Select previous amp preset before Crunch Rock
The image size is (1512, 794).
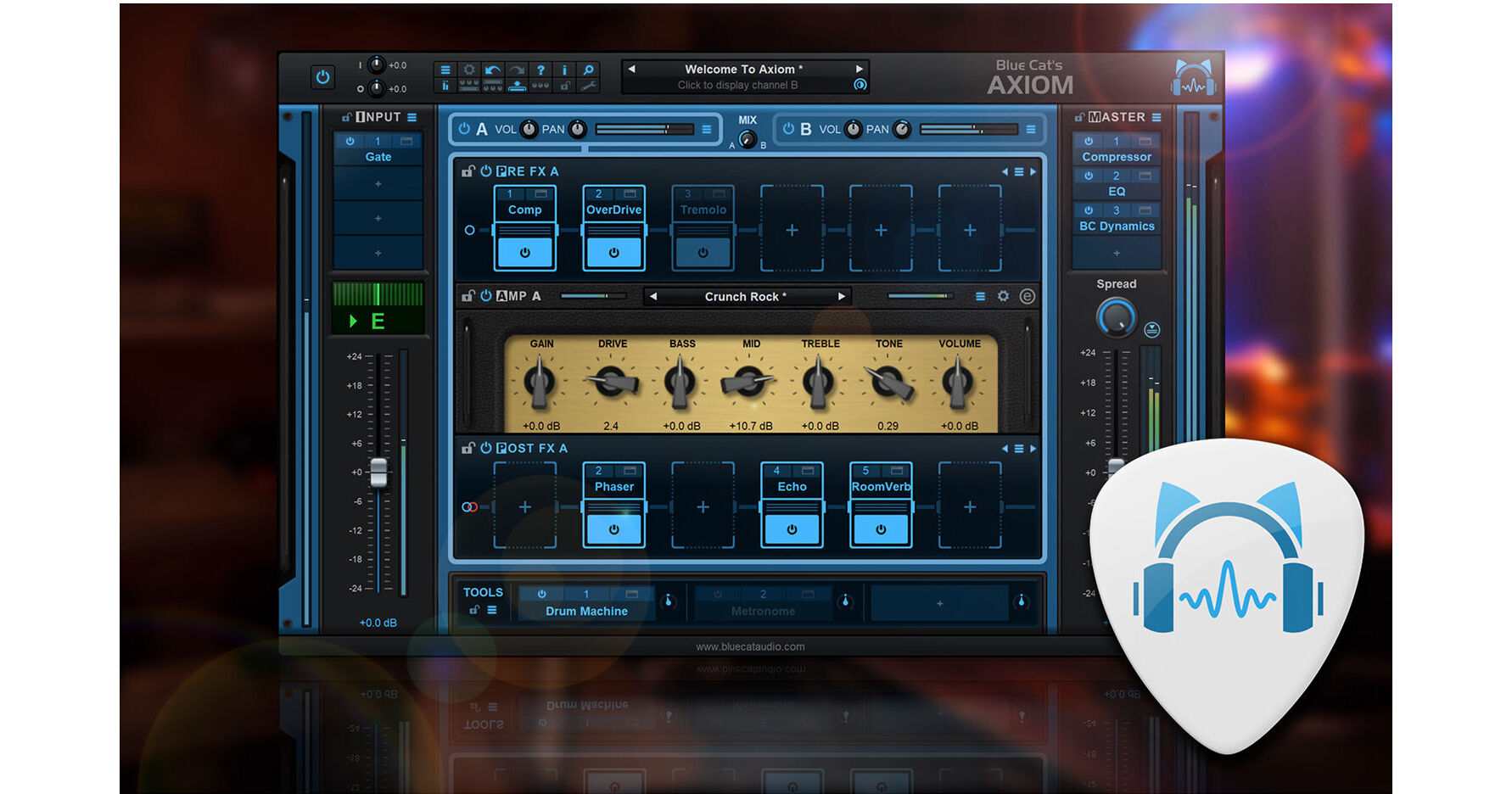(x=652, y=297)
